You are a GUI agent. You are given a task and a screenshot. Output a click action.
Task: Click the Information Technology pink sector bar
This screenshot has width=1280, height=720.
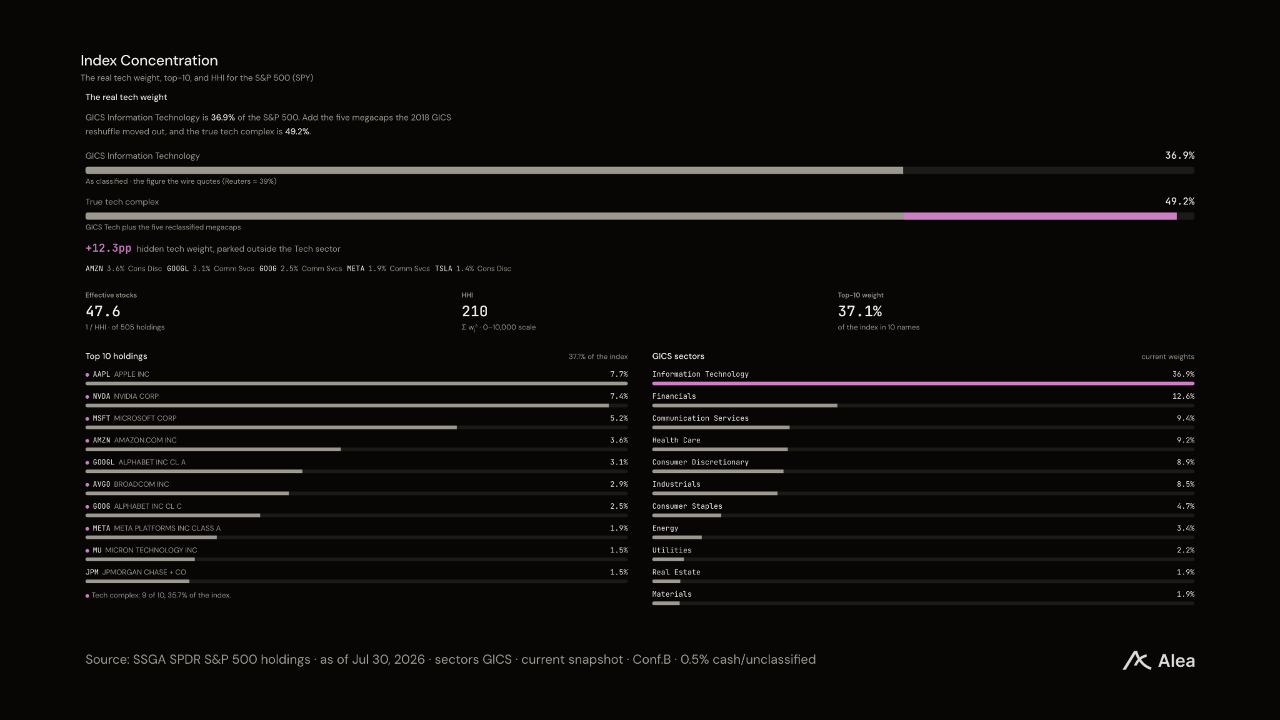tap(923, 383)
